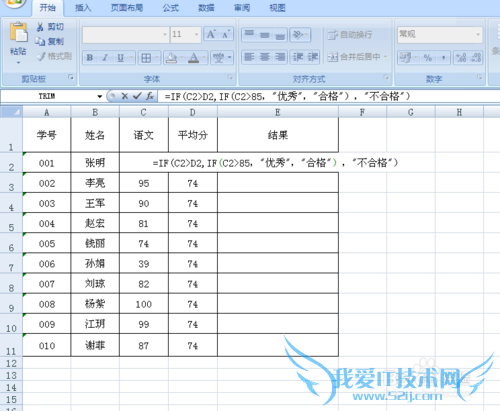Align text to middle of cell
This screenshot has width=500, height=411.
265,34
